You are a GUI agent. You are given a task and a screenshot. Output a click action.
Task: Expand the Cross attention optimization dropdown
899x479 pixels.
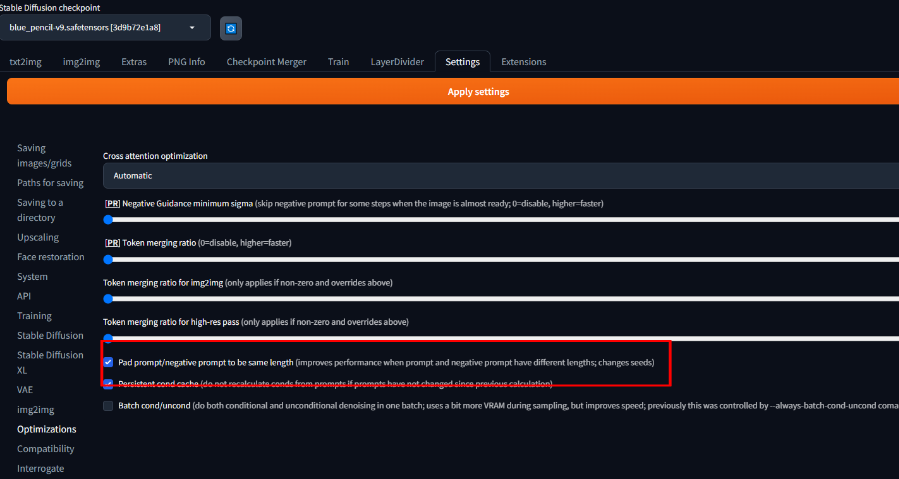point(500,175)
